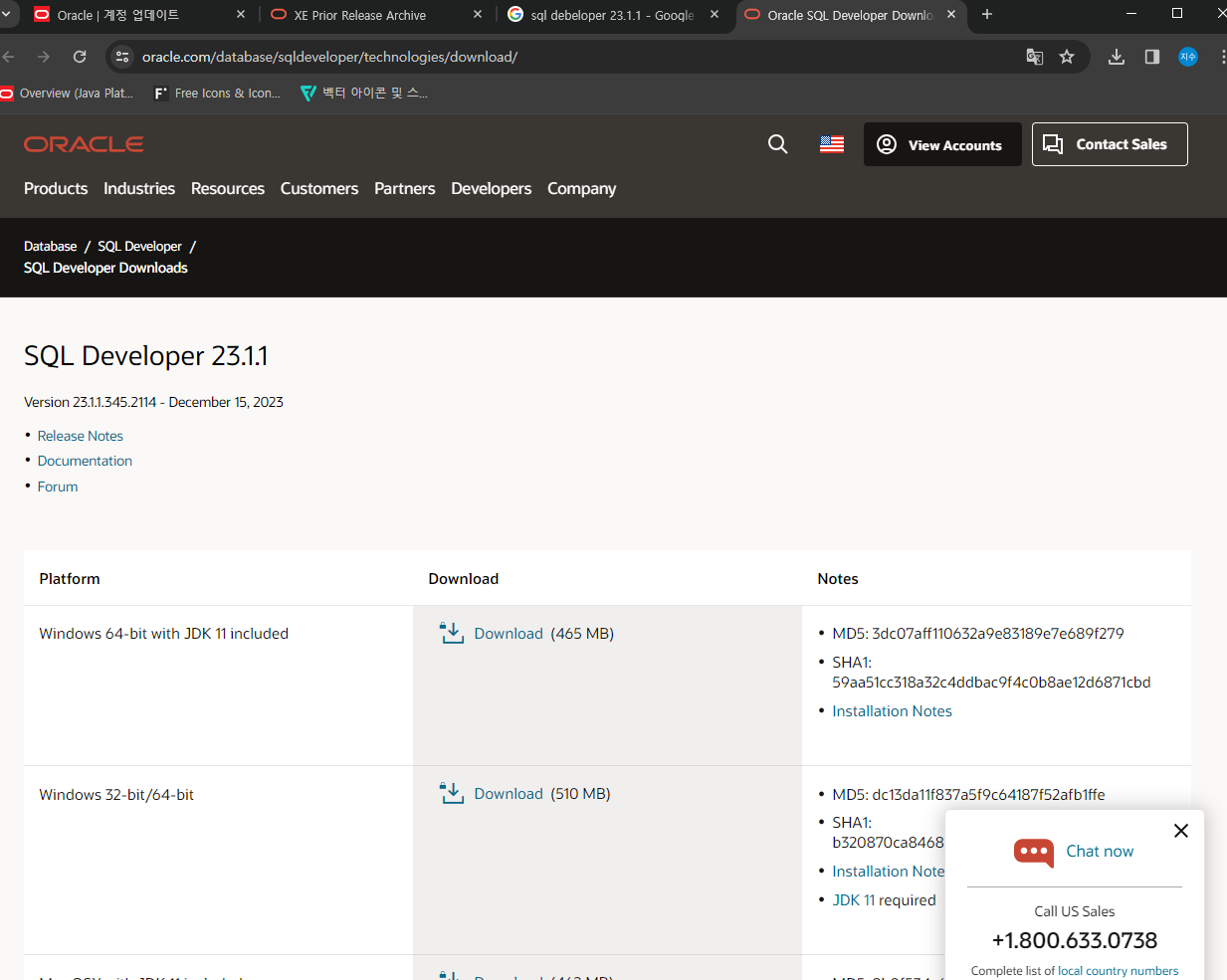Viewport: 1227px width, 980px height.
Task: Open the Partners menu
Action: click(x=405, y=188)
